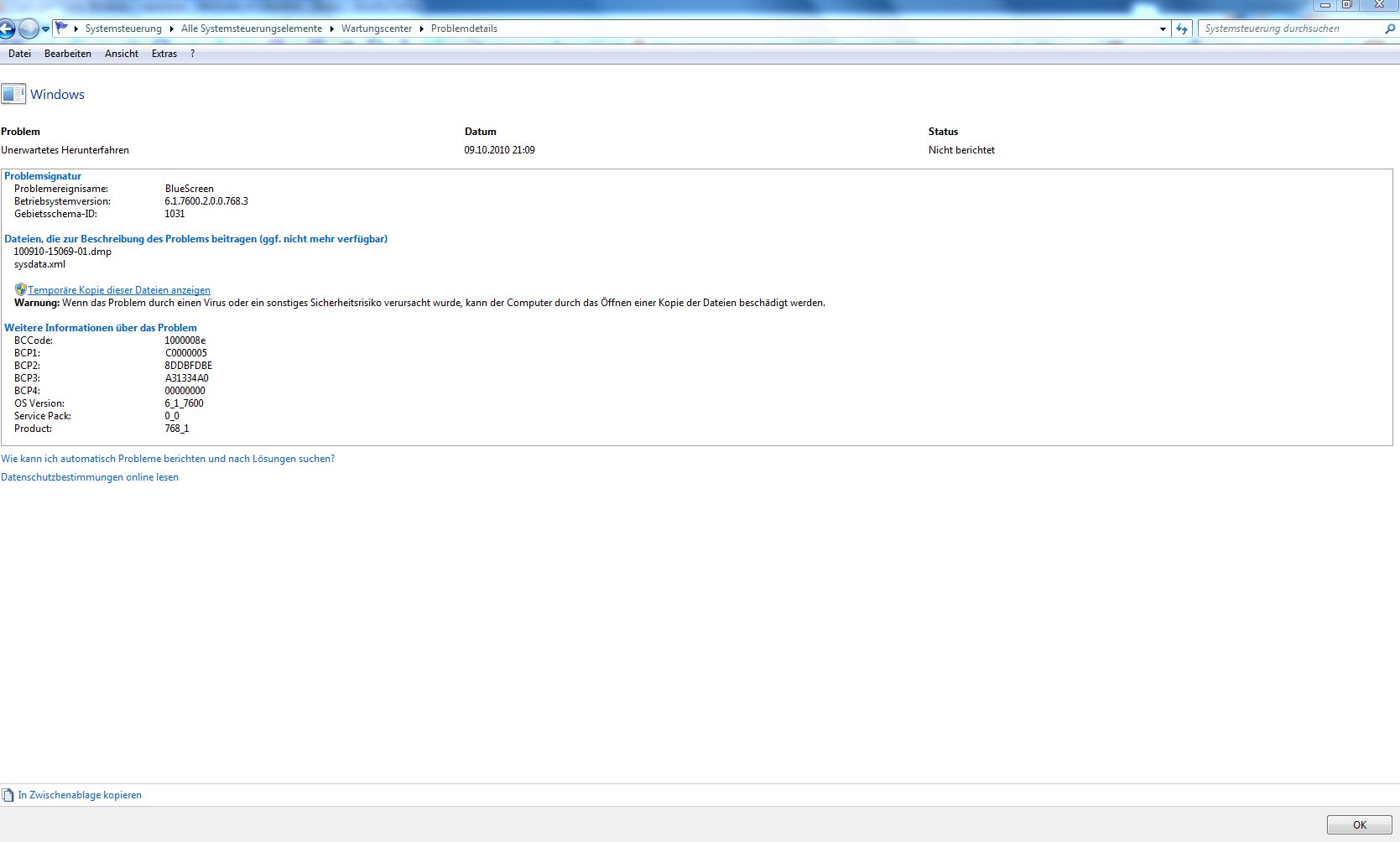Open the ? help menu
Image resolution: width=1400 pixels, height=842 pixels.
coord(192,54)
